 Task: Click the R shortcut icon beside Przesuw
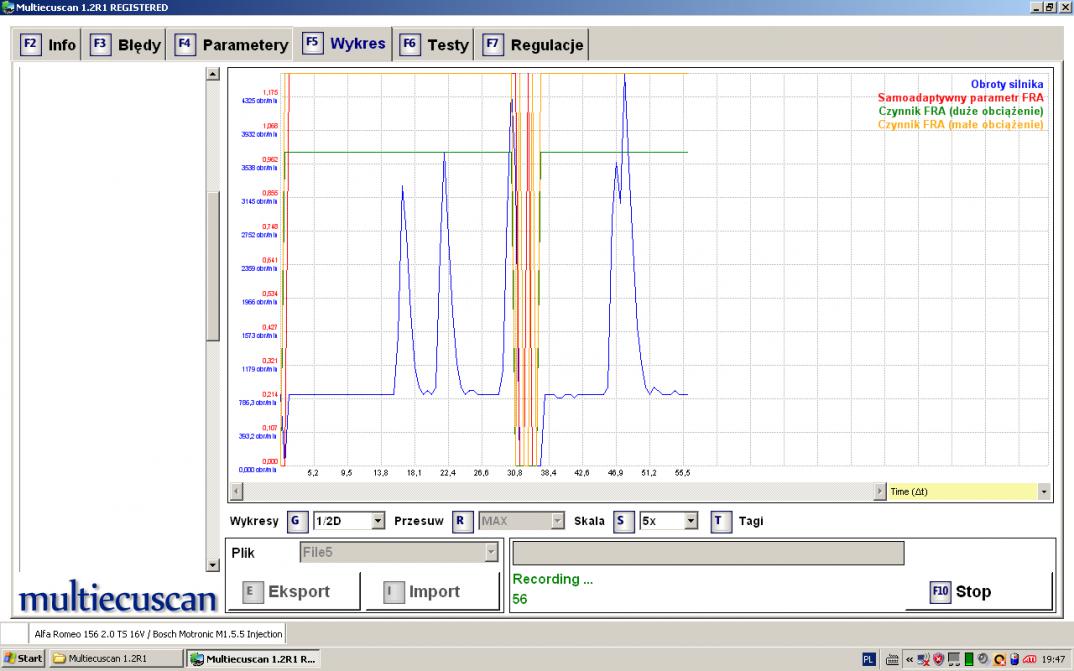(x=462, y=521)
